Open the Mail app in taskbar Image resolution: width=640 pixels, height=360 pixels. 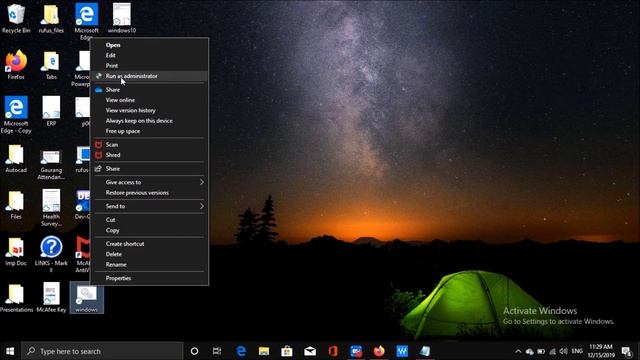click(310, 351)
